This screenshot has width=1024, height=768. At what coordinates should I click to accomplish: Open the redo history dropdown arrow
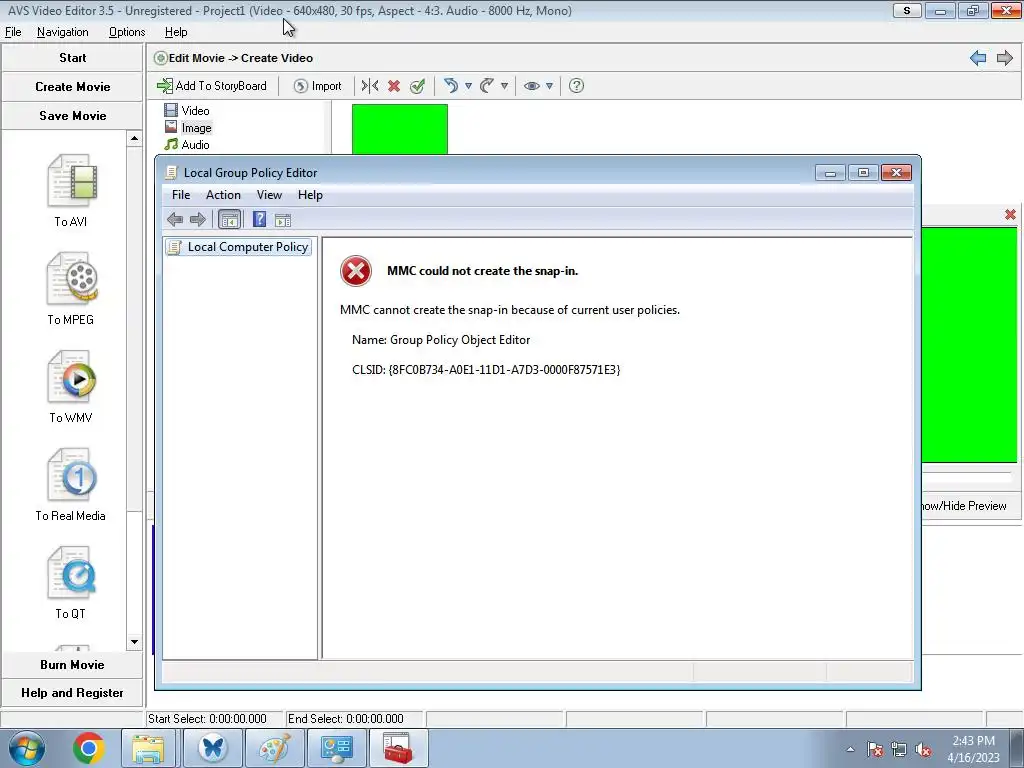point(504,86)
